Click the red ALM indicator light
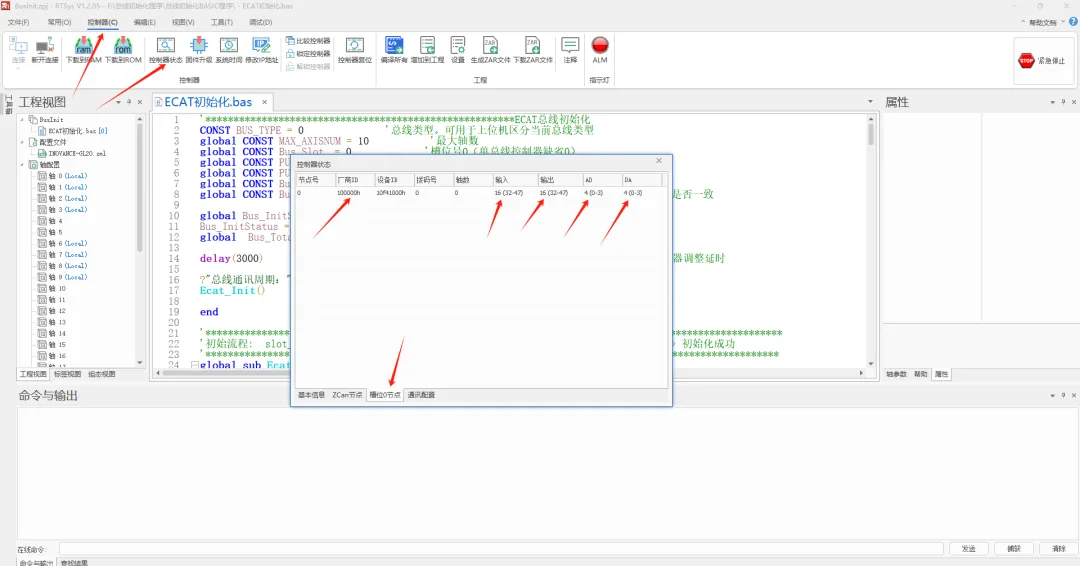Image resolution: width=1080 pixels, height=566 pixels. click(600, 45)
